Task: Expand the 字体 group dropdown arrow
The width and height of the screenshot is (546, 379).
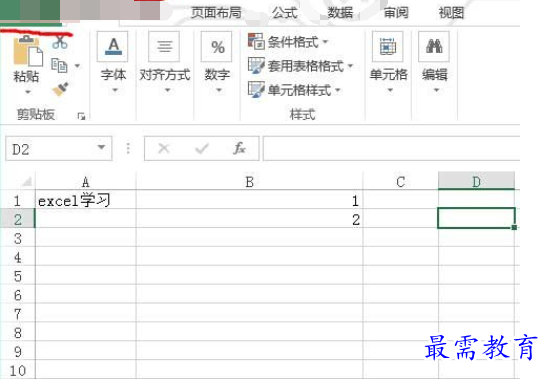Action: click(115, 90)
